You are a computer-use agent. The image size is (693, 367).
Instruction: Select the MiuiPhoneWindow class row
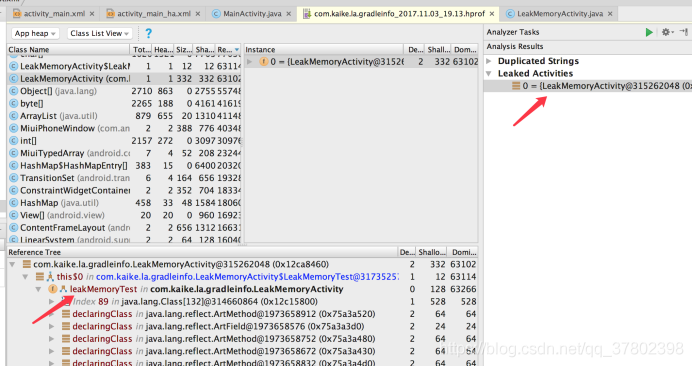pos(125,128)
